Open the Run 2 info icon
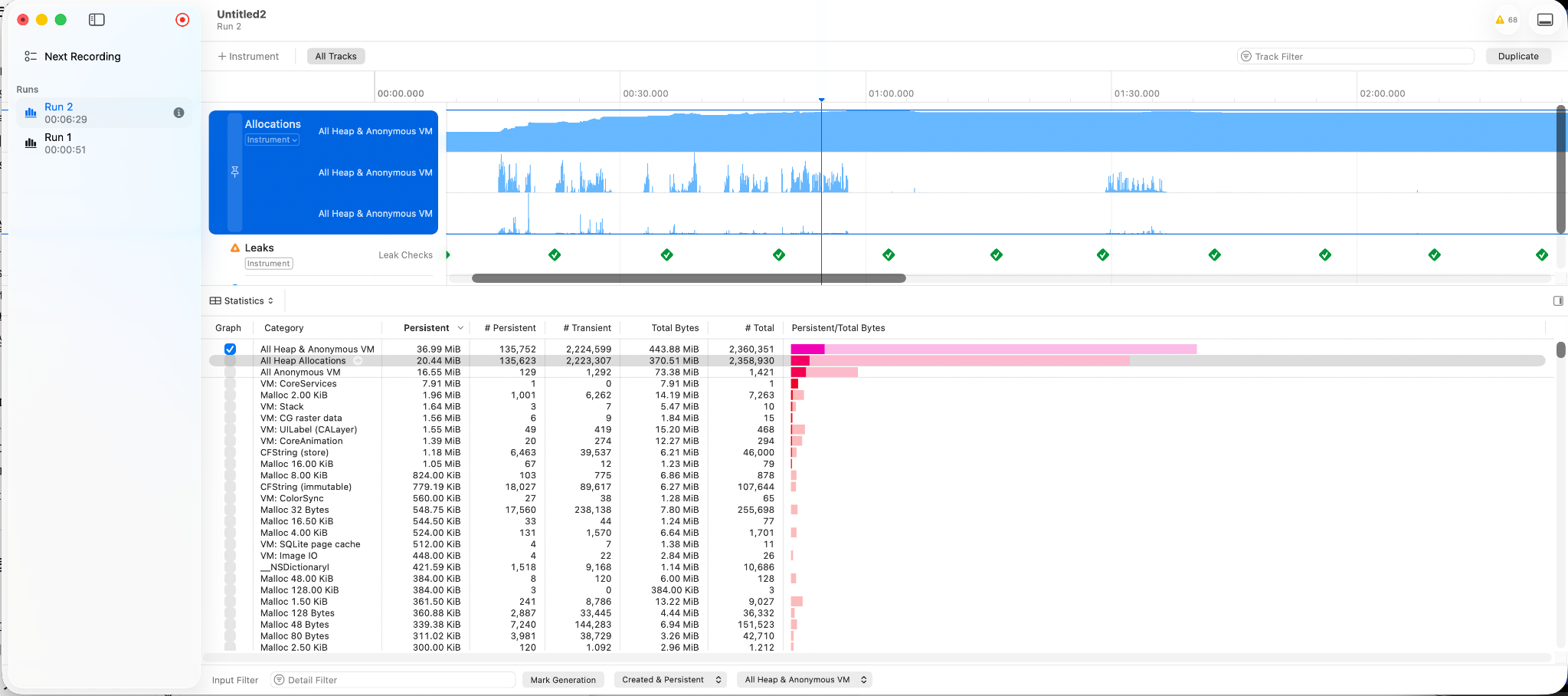Image resolution: width=1568 pixels, height=696 pixels. tap(178, 113)
